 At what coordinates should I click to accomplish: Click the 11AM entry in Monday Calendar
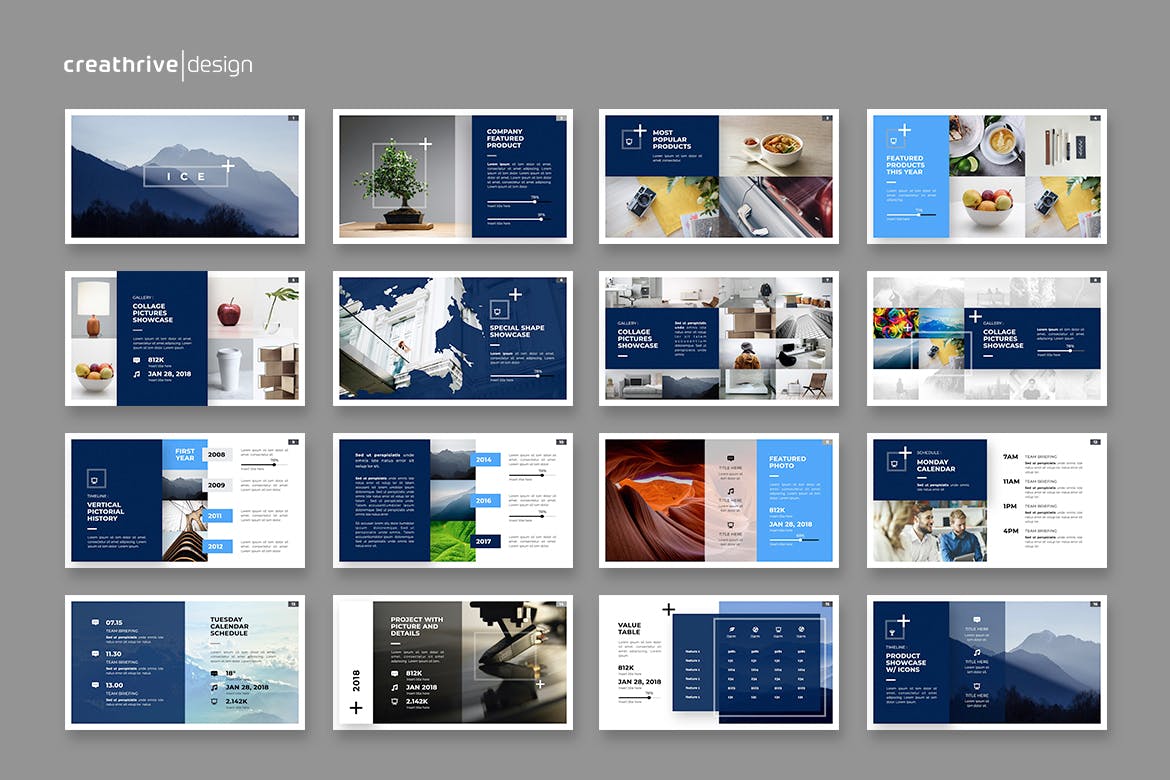point(1011,482)
